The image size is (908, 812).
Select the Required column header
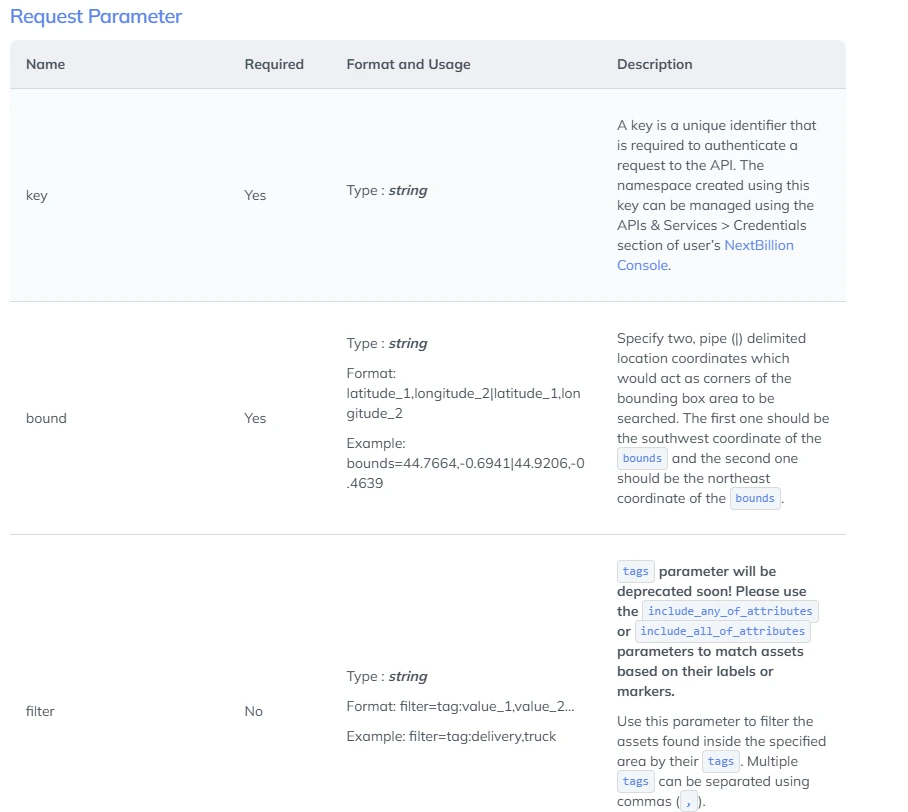[x=274, y=64]
